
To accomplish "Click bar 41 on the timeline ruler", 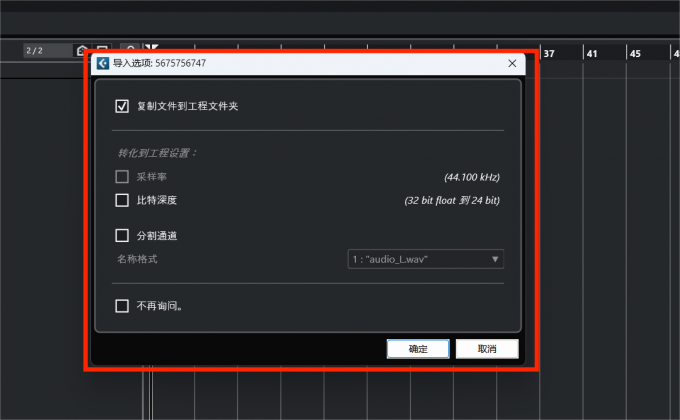I will tap(592, 54).
